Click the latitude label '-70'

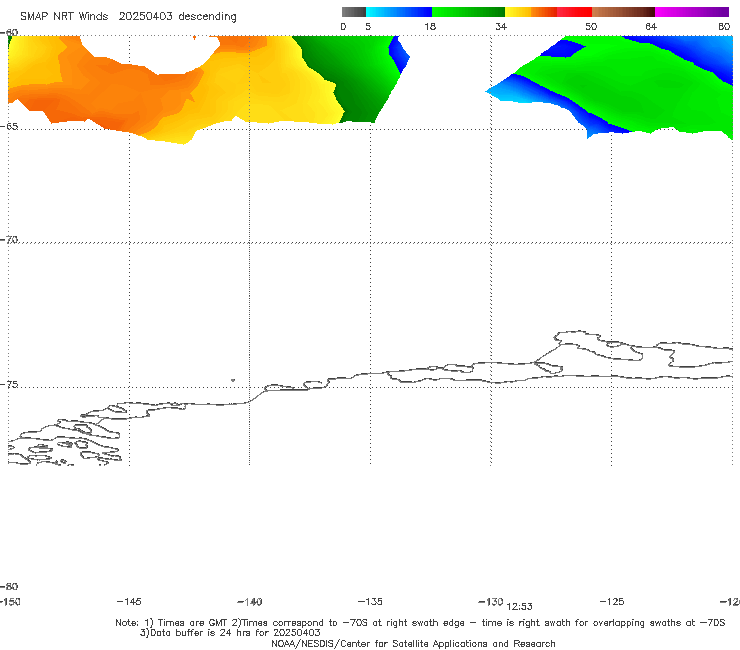click(x=9, y=240)
